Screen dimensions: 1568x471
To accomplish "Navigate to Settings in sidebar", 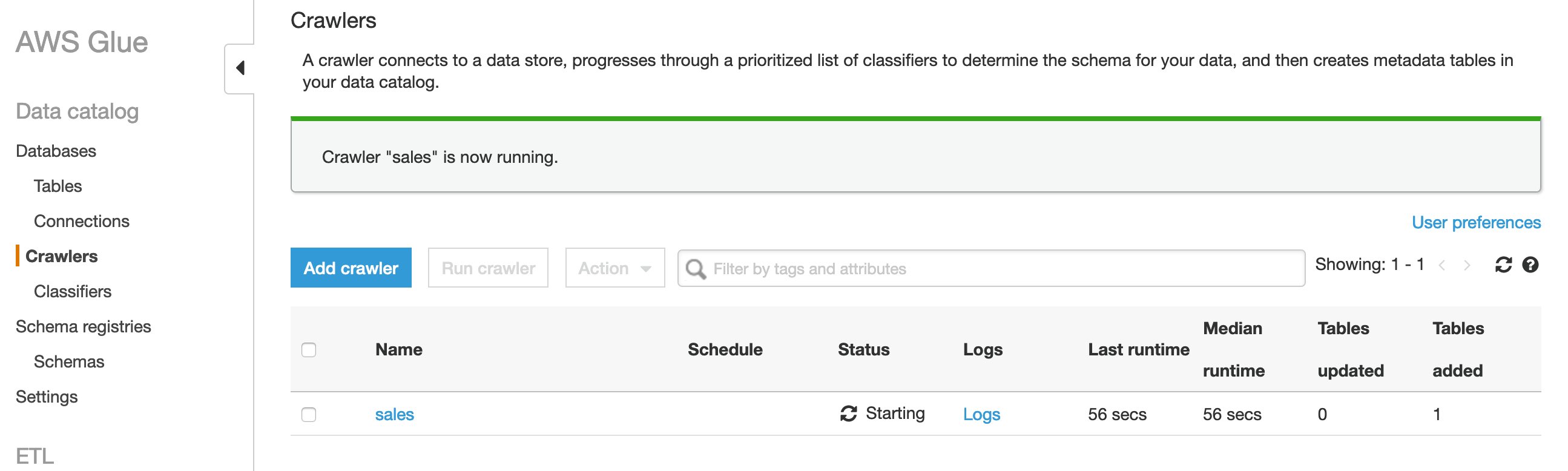I will (47, 396).
